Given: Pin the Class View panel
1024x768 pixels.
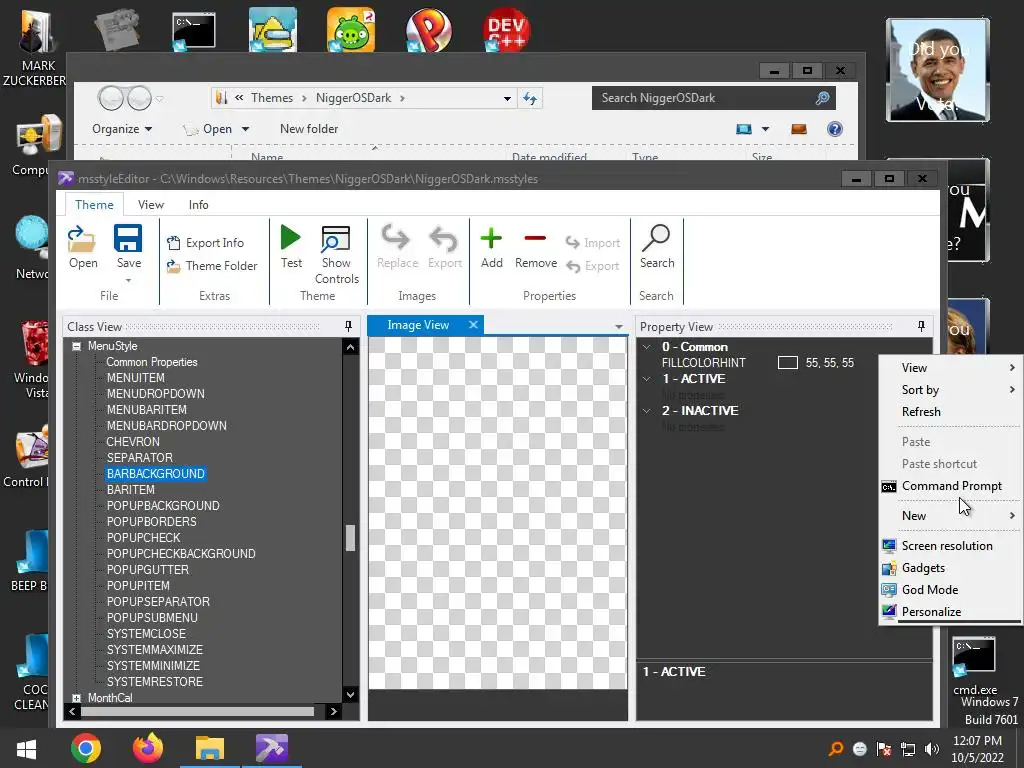Looking at the screenshot, I should coord(348,326).
